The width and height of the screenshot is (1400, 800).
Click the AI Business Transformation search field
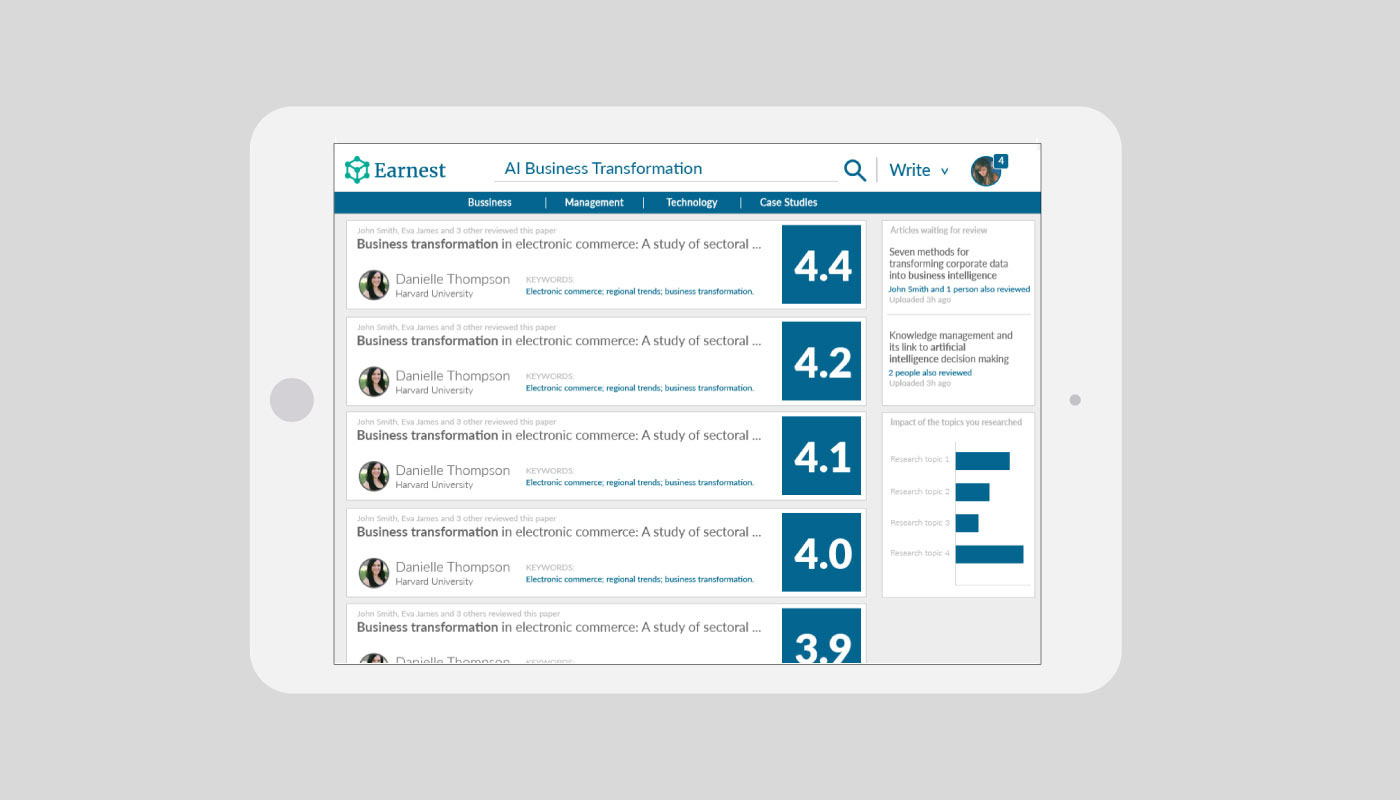666,168
